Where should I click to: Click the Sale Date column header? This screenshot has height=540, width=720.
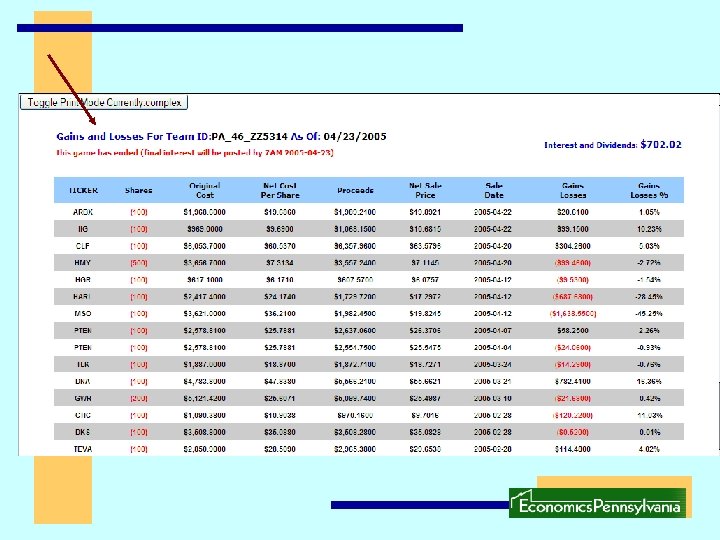494,190
